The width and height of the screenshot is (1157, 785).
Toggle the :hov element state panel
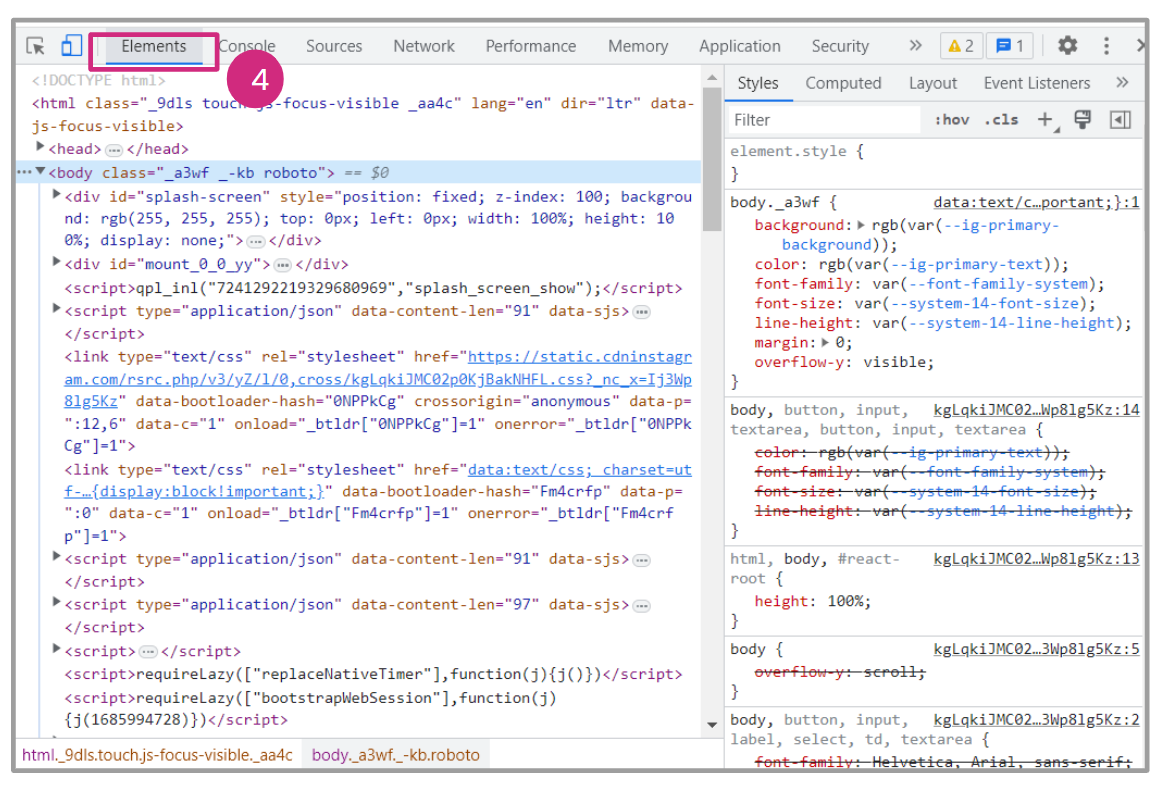[x=951, y=120]
